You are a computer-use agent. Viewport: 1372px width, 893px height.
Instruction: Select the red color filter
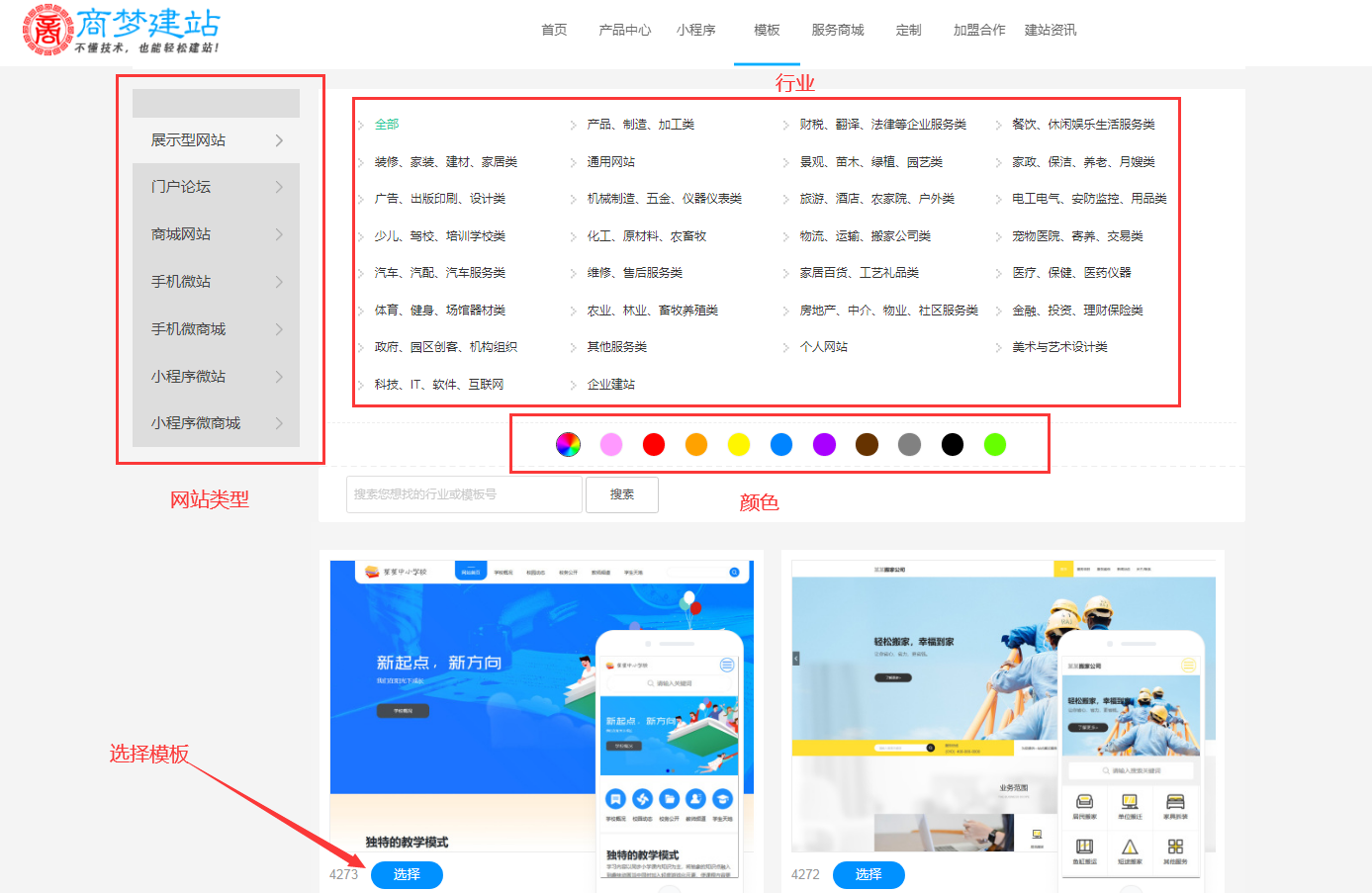tap(653, 445)
